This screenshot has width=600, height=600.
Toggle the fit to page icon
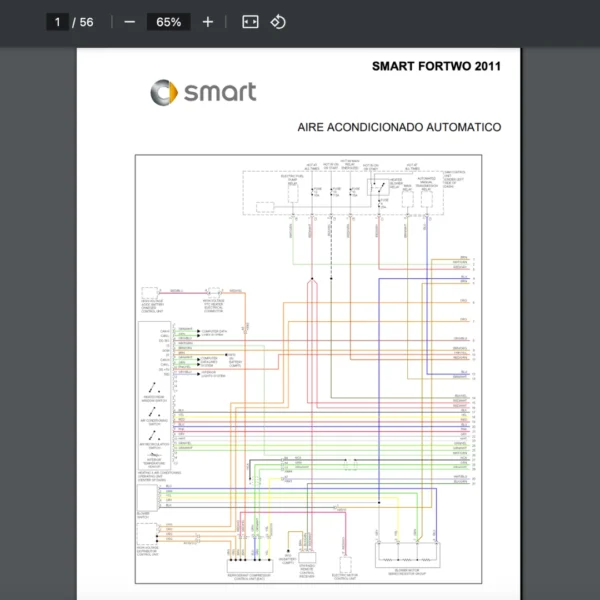(x=250, y=22)
